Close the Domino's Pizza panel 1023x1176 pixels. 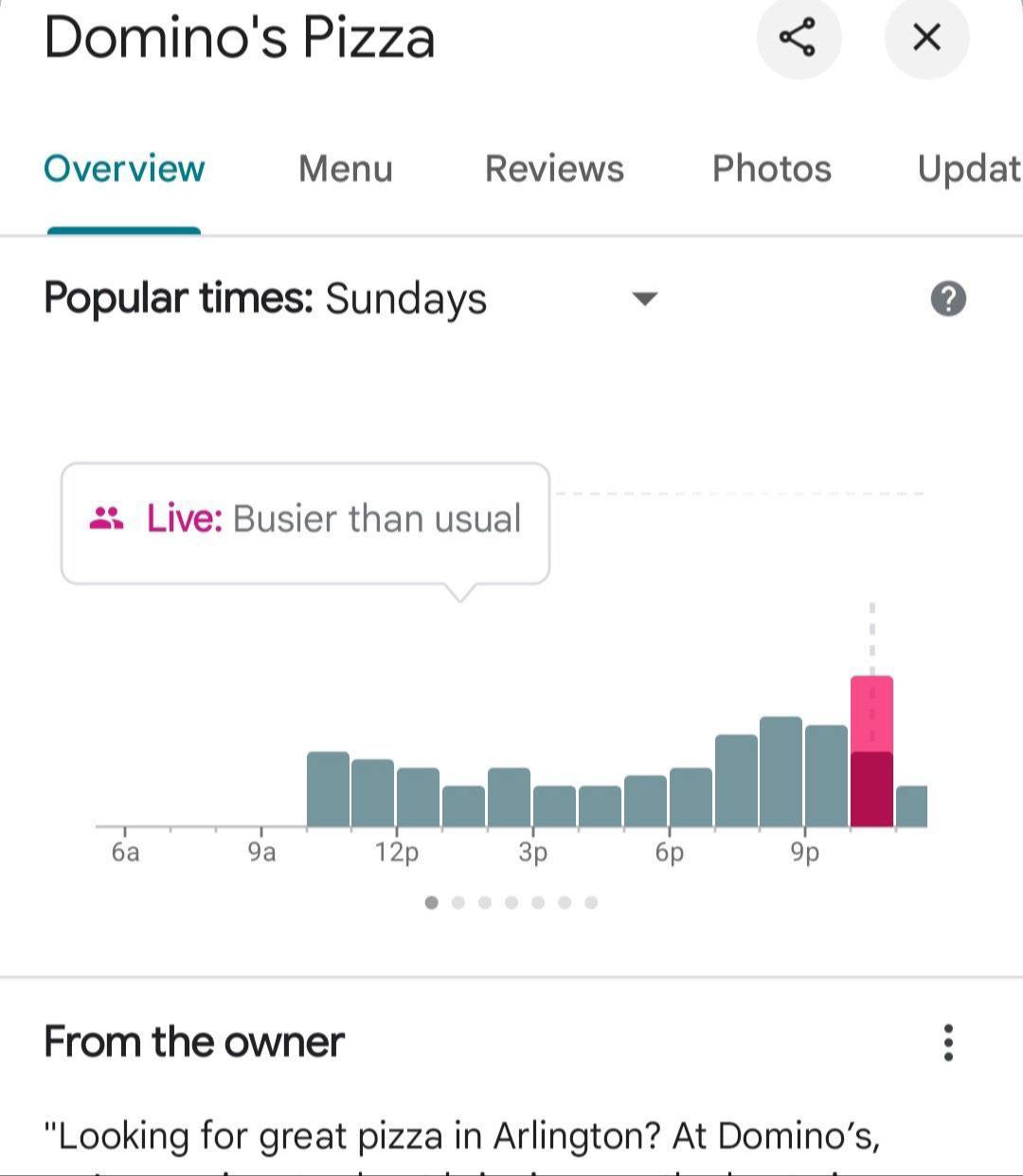925,38
